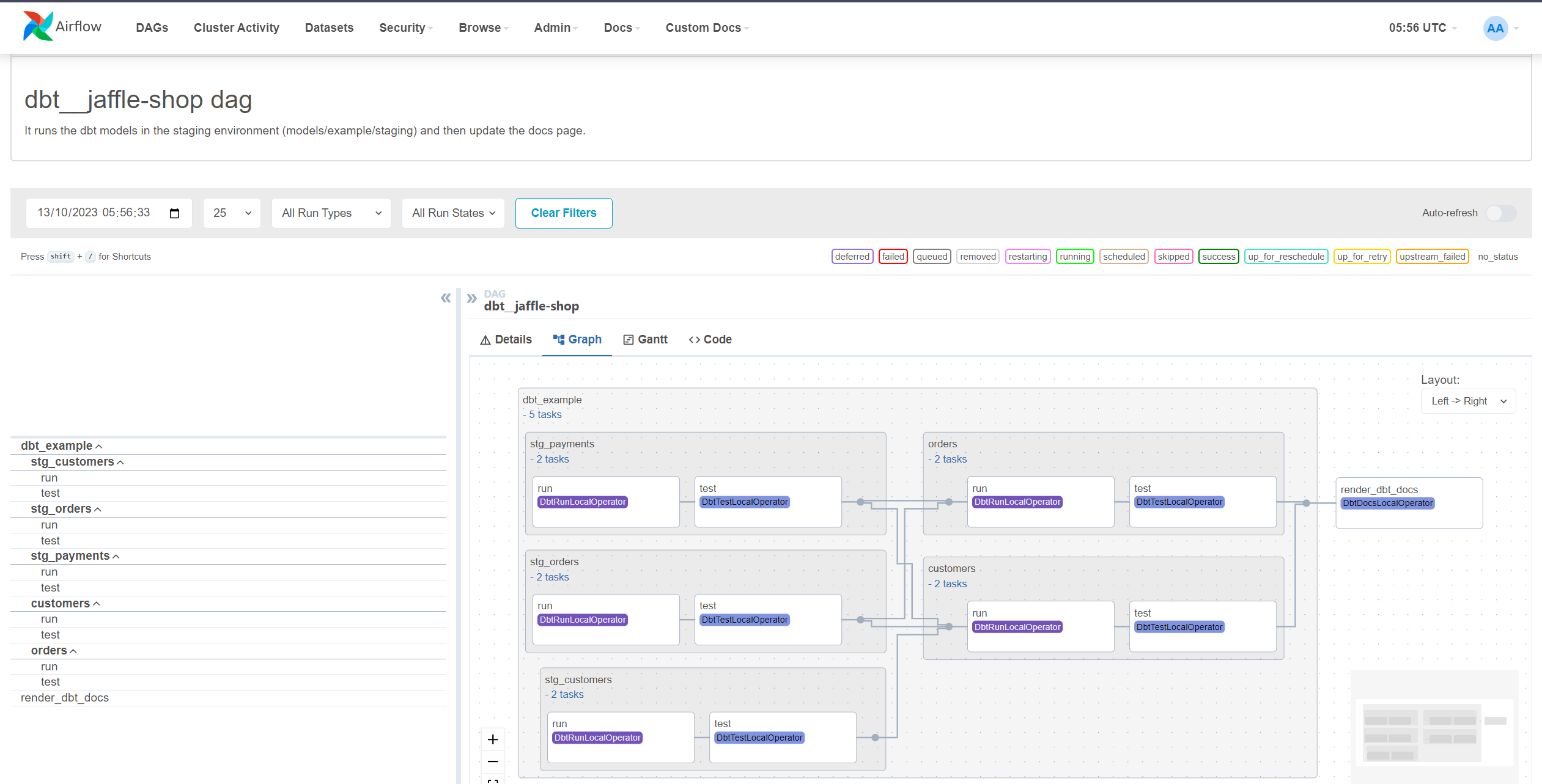The image size is (1542, 784).
Task: Open Cluster Activity page link
Action: [x=236, y=28]
